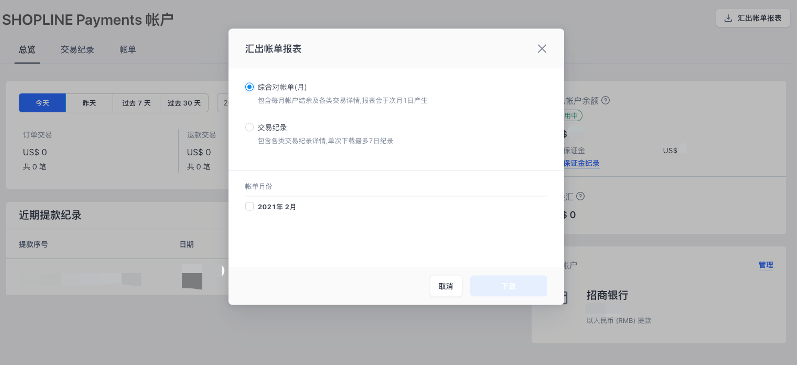Choose the 过去 30 天 filter
The image size is (797, 365).
point(184,103)
